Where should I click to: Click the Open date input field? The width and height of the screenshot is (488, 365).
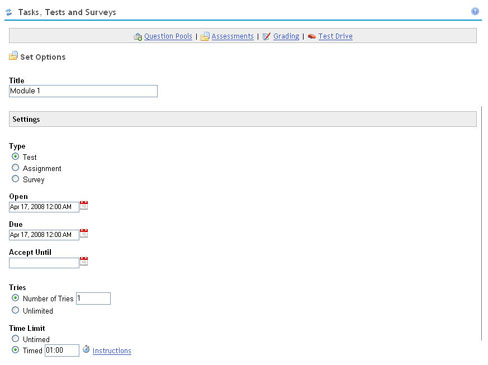tap(44, 207)
